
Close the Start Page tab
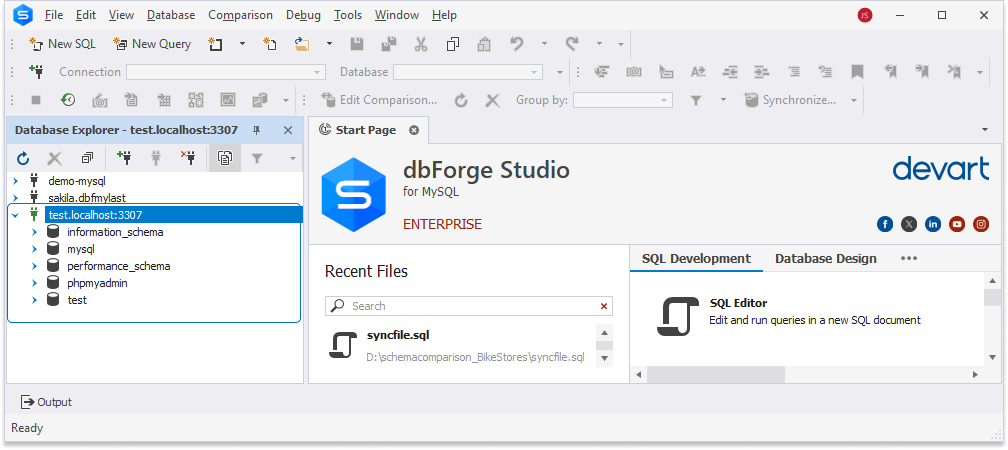414,130
